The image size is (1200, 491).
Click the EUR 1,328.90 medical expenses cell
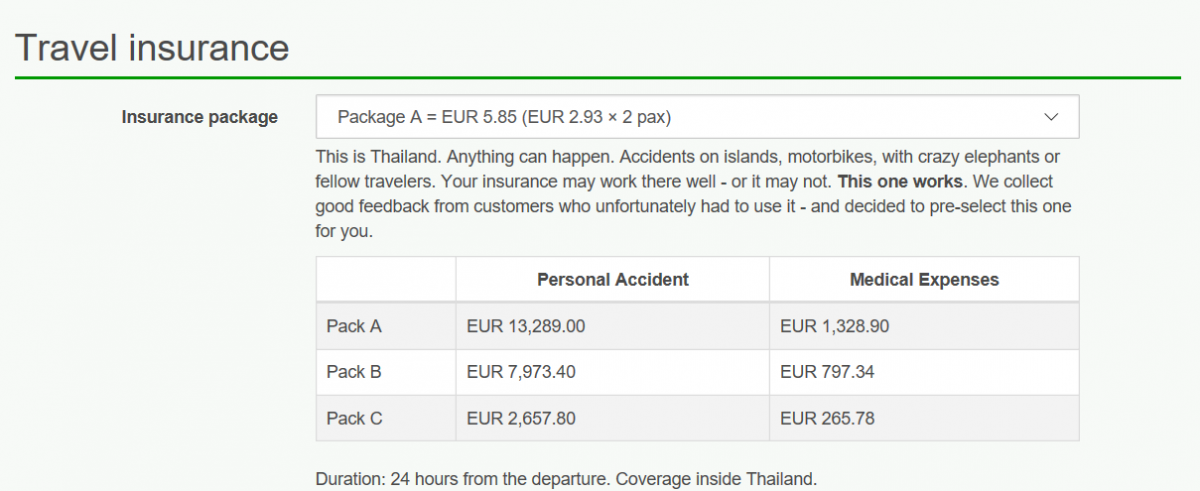click(x=834, y=326)
